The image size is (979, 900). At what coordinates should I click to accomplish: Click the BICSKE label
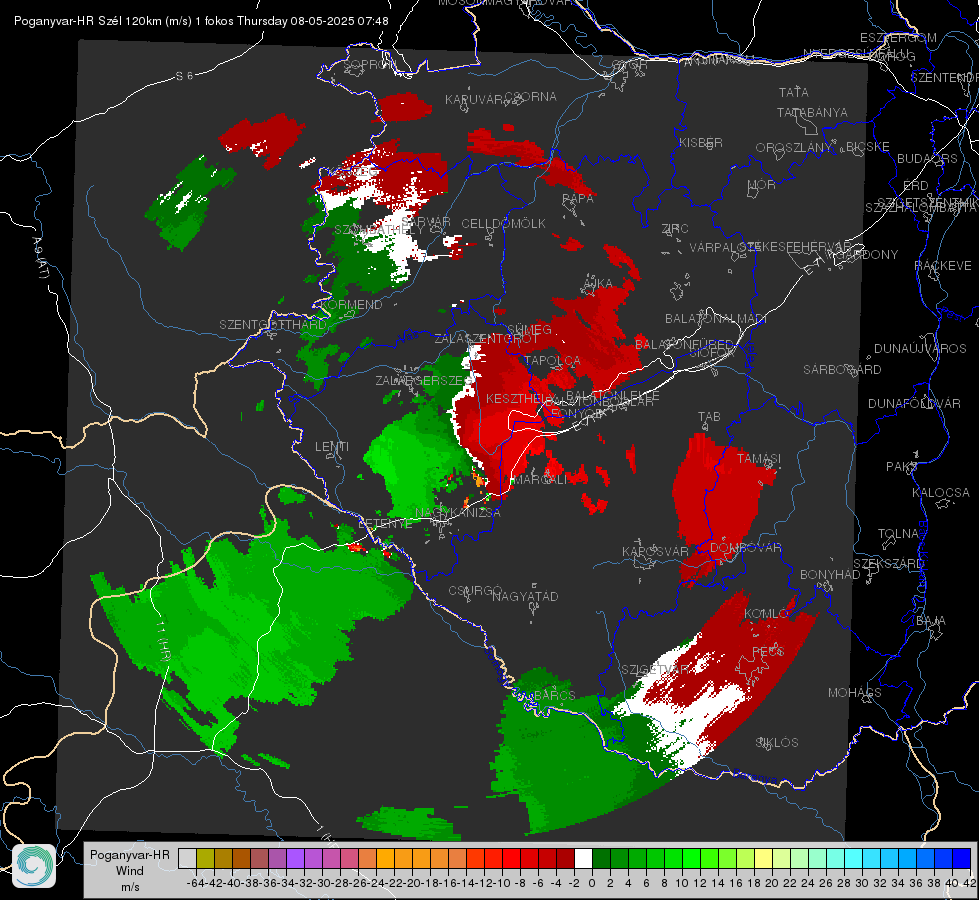(x=868, y=146)
